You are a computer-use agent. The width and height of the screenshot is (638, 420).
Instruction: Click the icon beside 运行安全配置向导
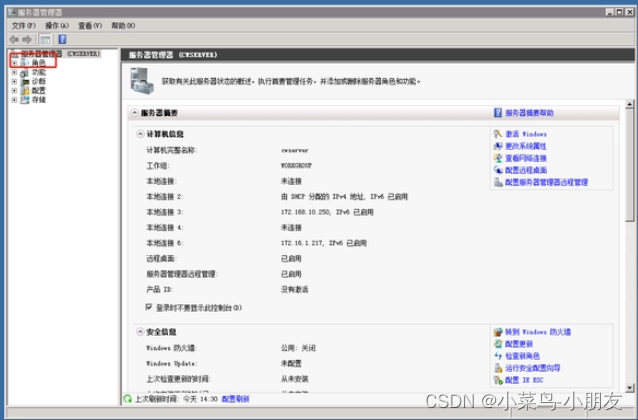[498, 368]
